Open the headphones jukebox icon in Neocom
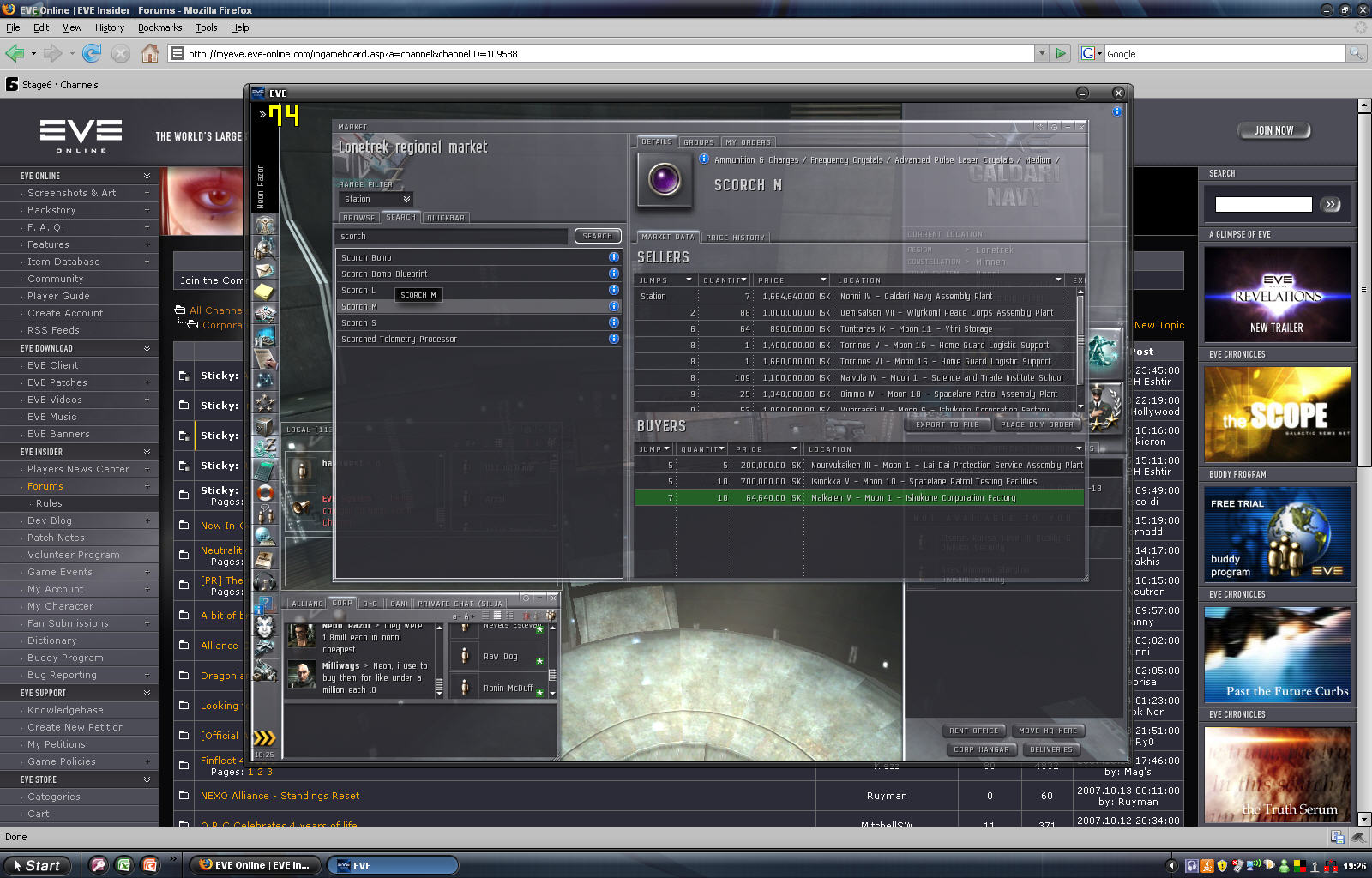The width and height of the screenshot is (1372, 878). [x=265, y=581]
